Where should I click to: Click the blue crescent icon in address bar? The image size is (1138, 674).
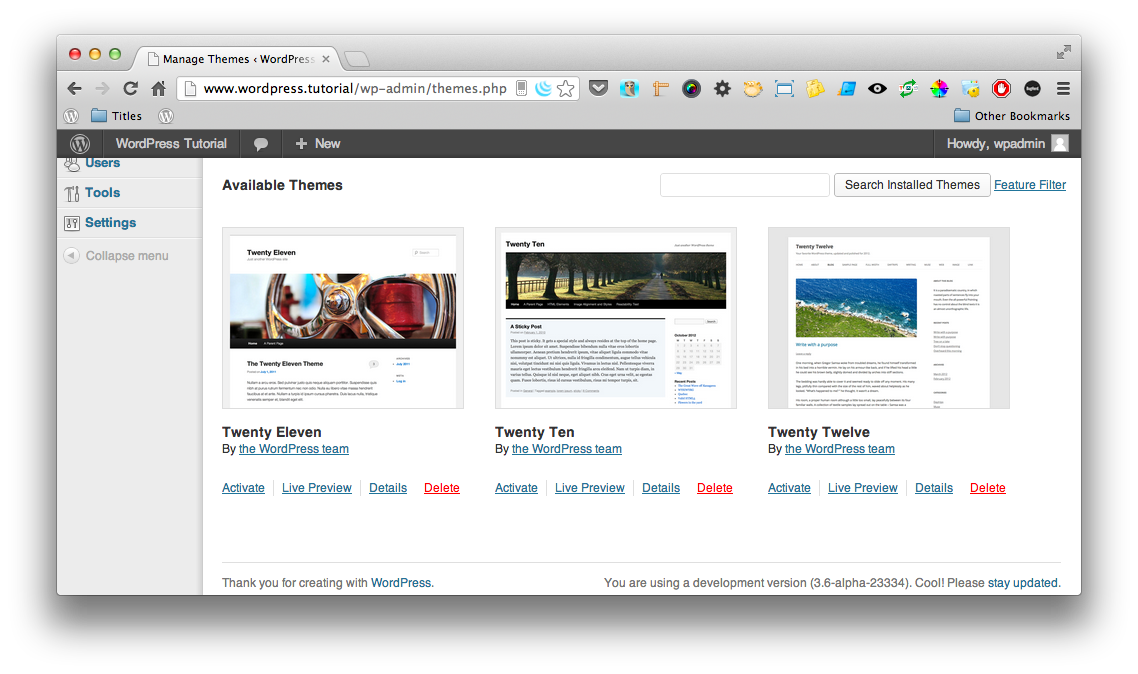click(543, 89)
